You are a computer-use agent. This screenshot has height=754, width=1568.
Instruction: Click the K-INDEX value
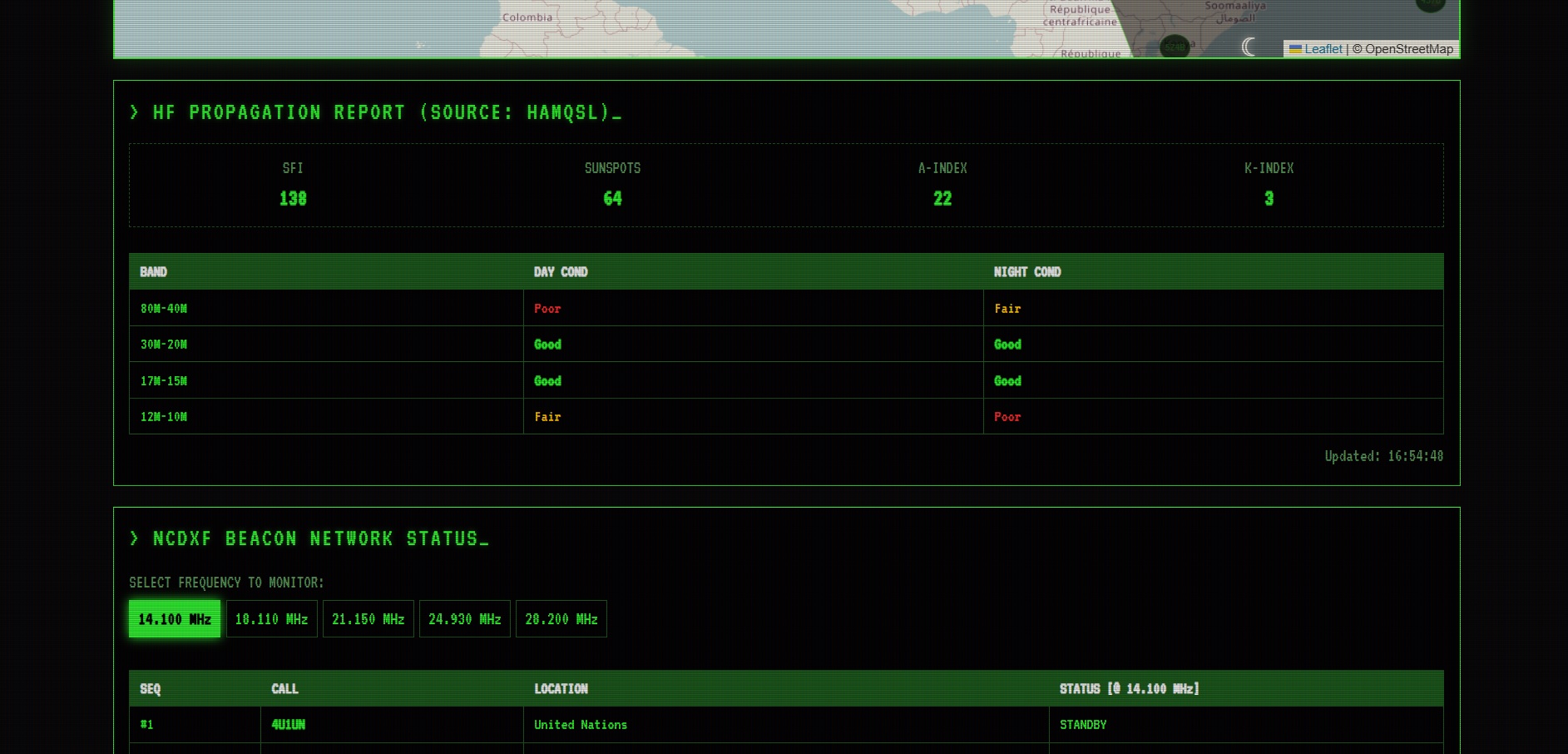(x=1269, y=199)
